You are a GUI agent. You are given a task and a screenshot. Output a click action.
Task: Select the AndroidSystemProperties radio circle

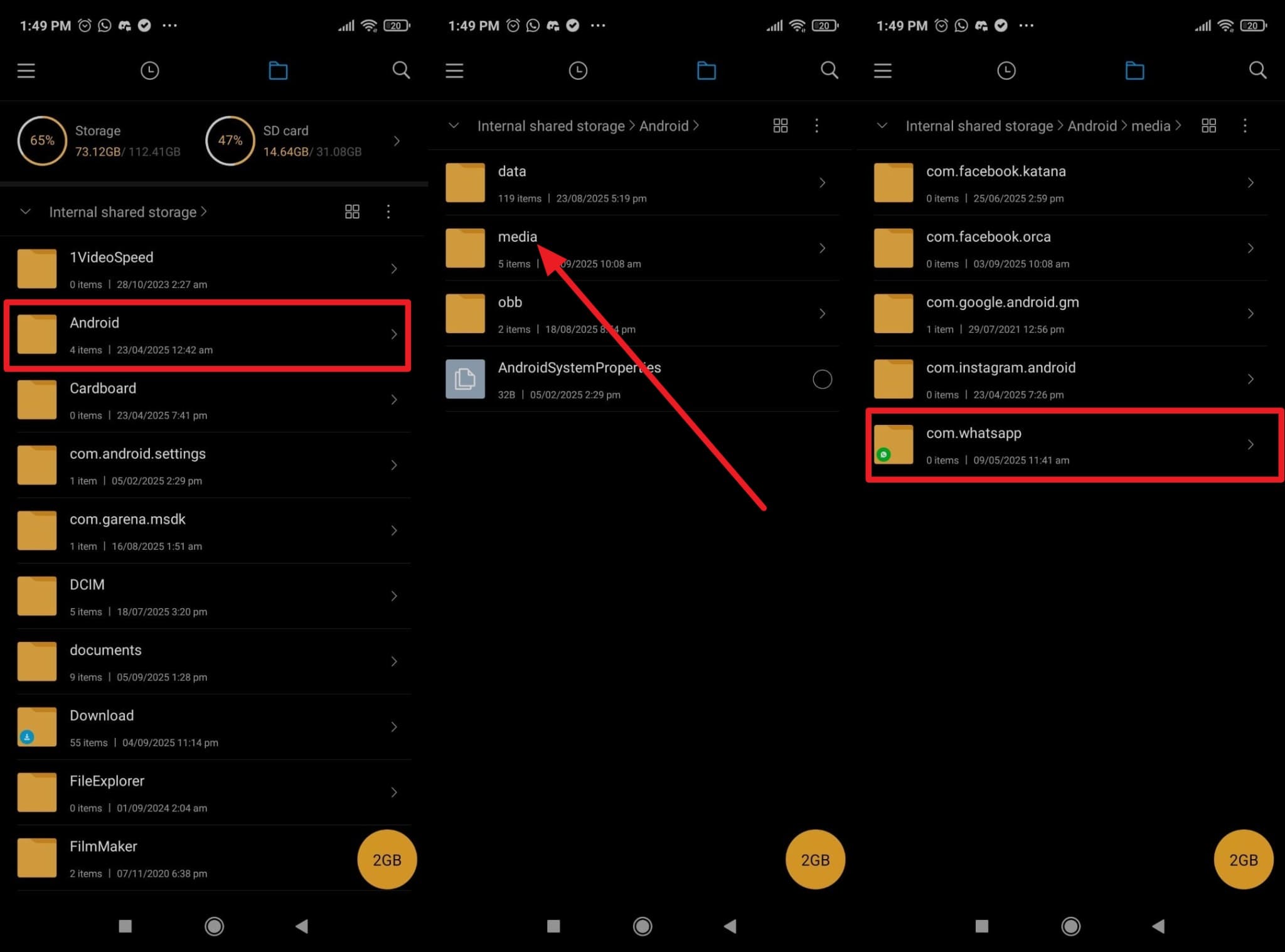point(822,379)
